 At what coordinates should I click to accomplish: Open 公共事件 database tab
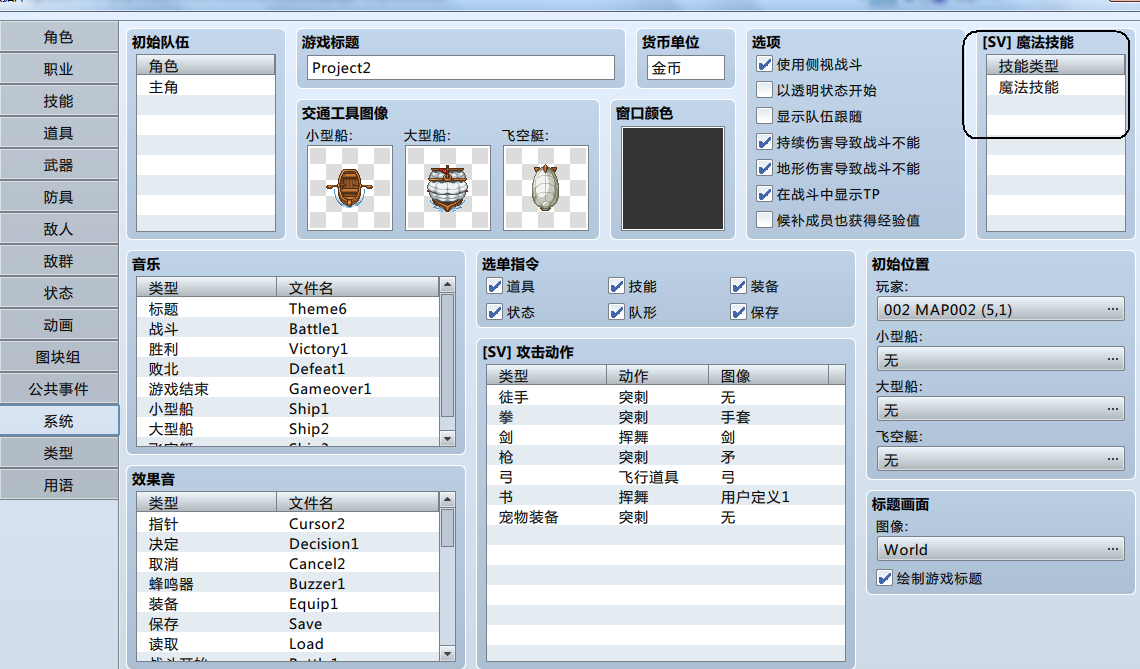(x=59, y=389)
